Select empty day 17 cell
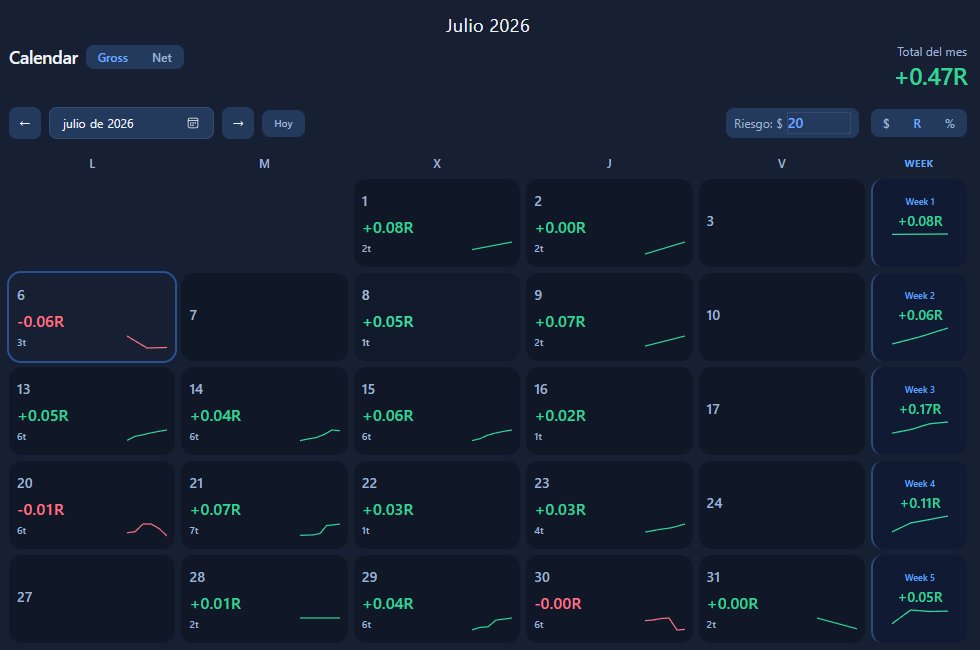The width and height of the screenshot is (980, 650). click(x=782, y=411)
